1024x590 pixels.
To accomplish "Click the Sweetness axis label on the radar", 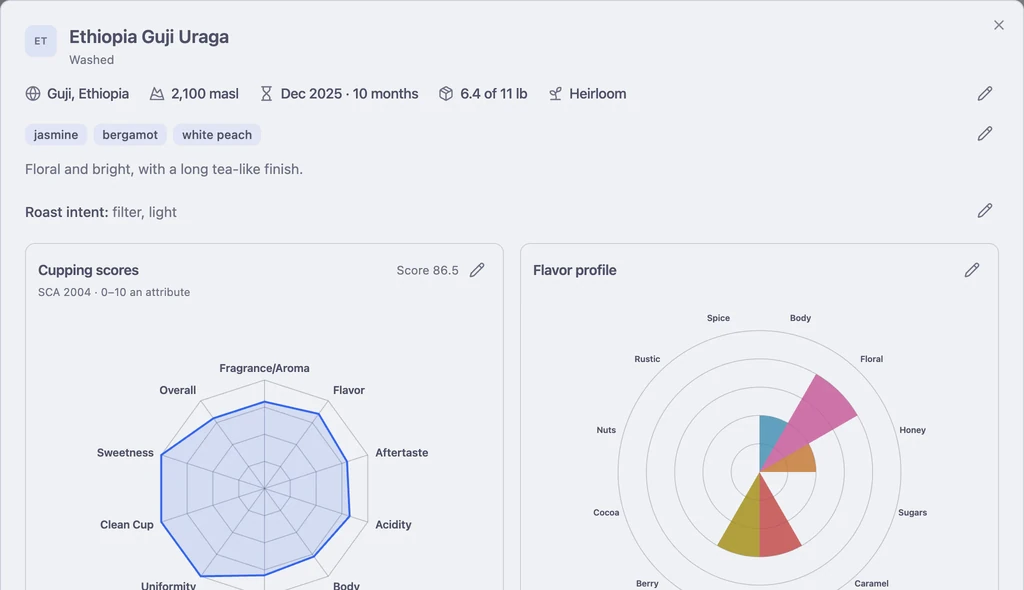I will tap(125, 453).
